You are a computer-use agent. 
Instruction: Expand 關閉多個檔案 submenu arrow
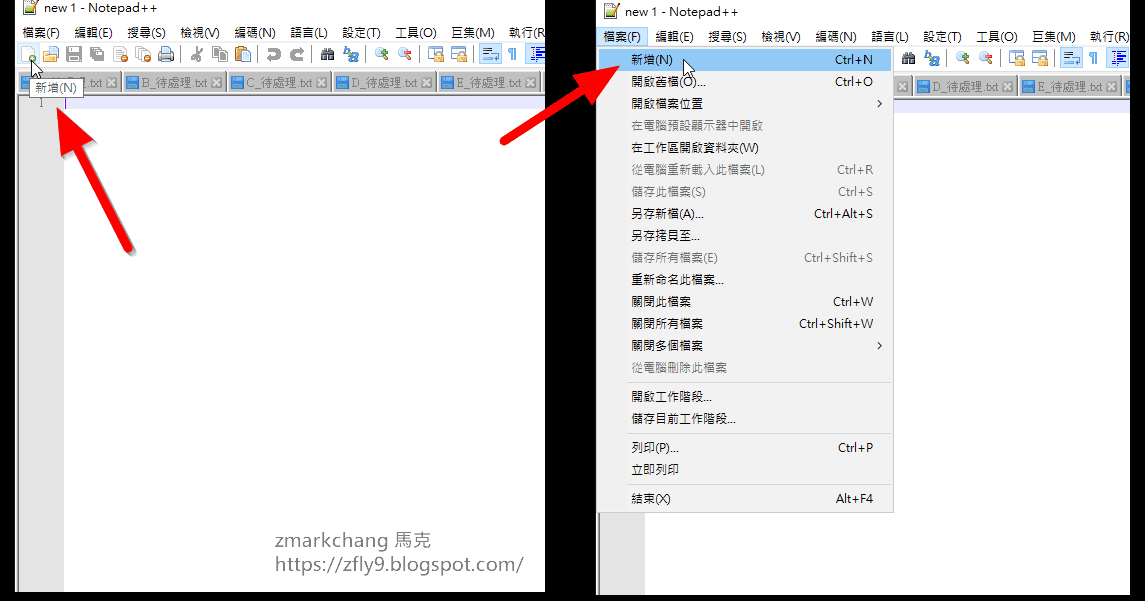pyautogui.click(x=879, y=345)
